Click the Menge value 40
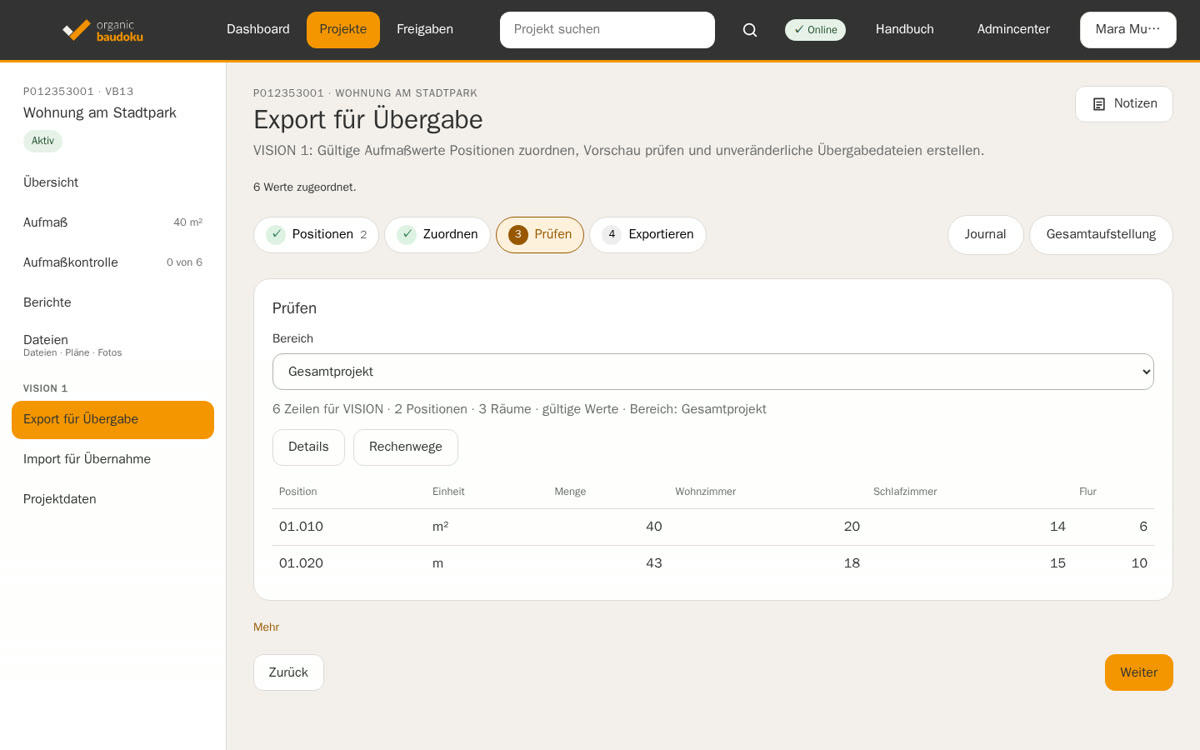 coord(654,527)
